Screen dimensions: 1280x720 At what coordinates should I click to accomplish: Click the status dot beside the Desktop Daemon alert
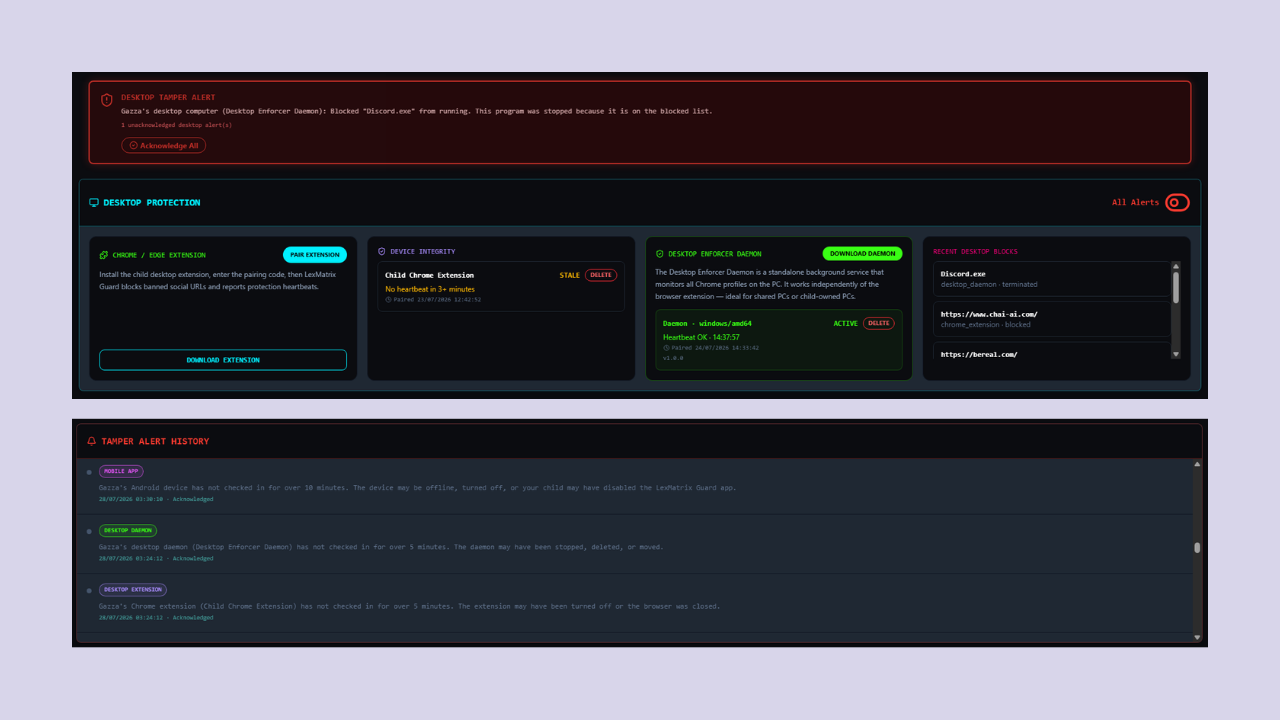pyautogui.click(x=89, y=531)
